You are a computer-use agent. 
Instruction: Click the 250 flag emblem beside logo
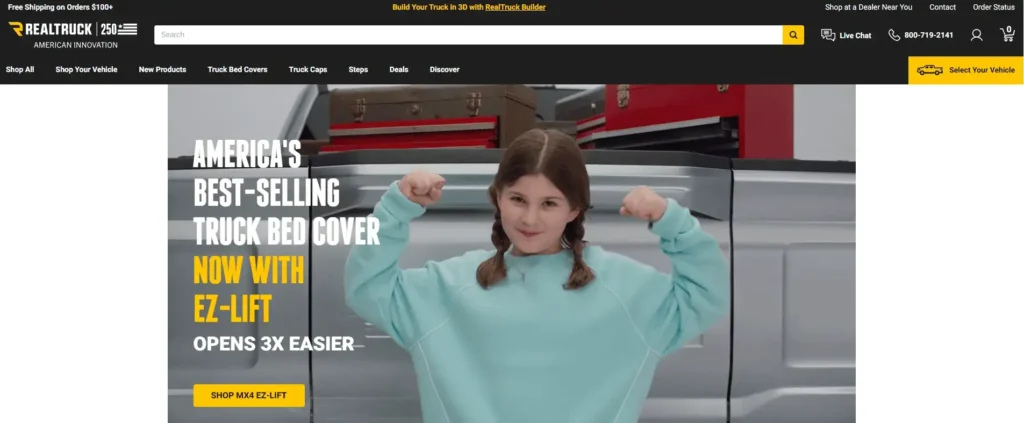point(118,29)
